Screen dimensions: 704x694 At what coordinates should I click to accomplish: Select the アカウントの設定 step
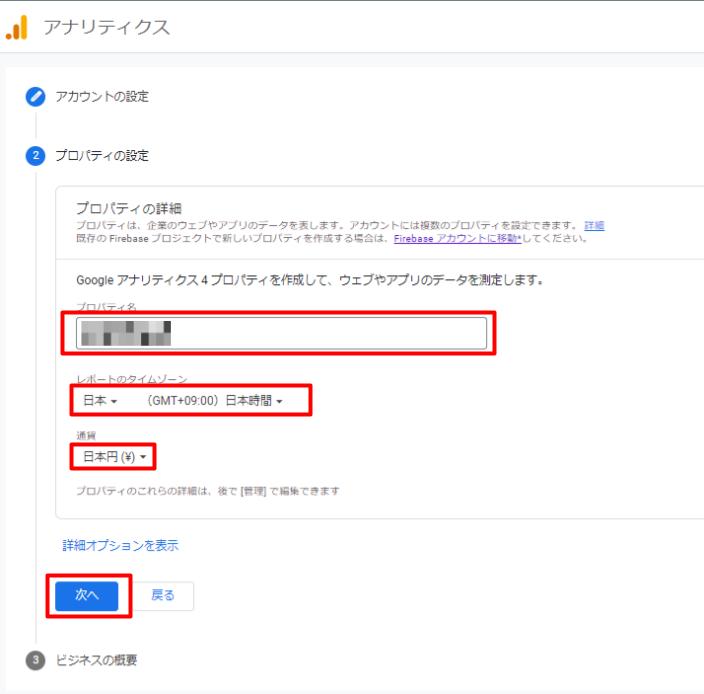102,97
